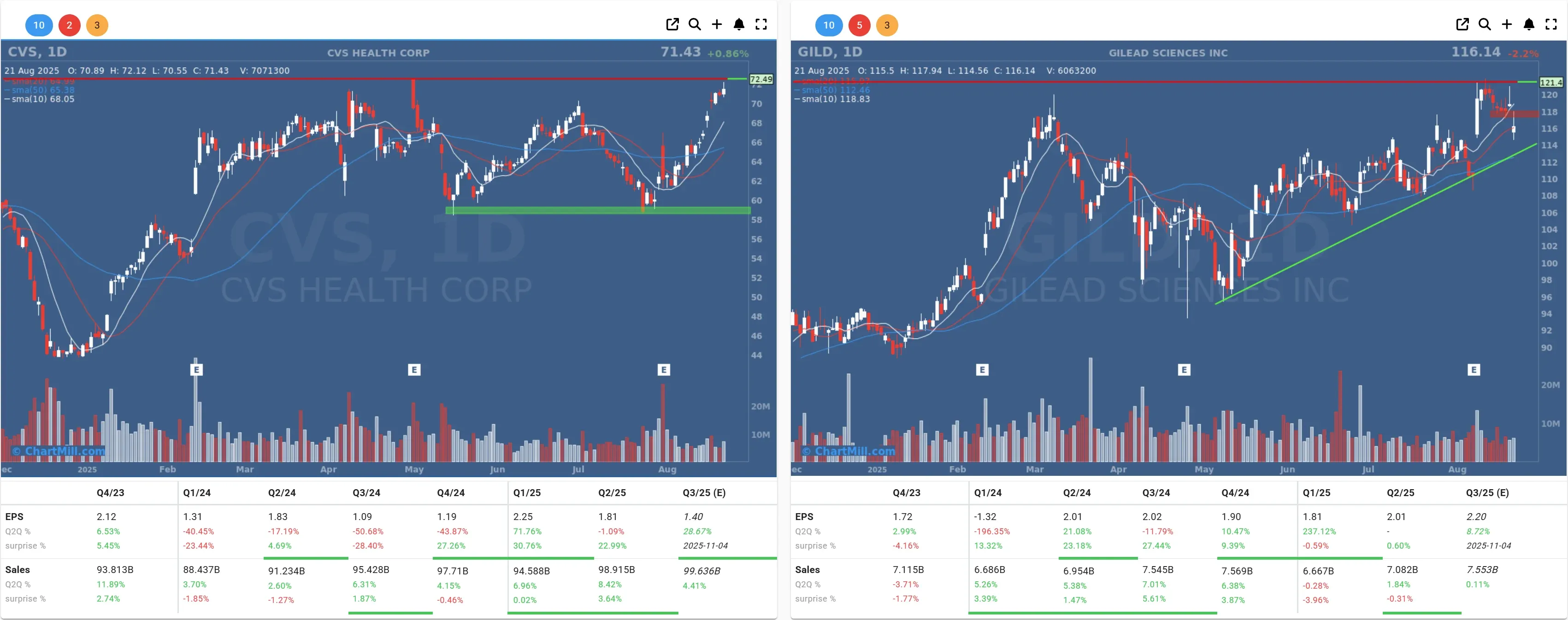Click GILD earnings marker E near late April
The image size is (1568, 620).
[x=1184, y=369]
